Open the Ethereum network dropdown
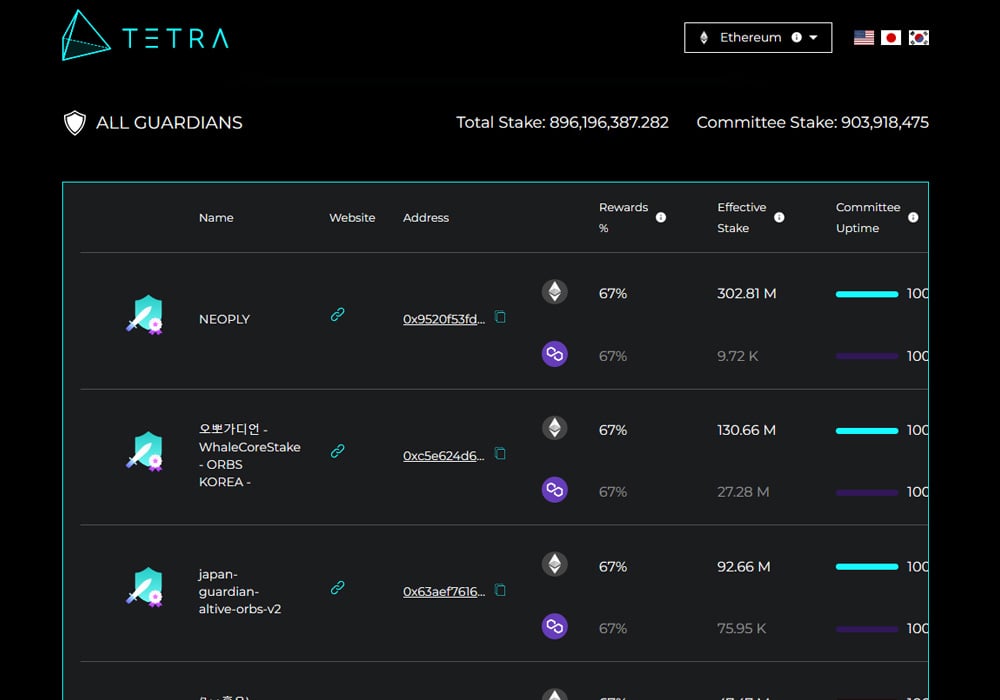Screen dimensions: 1000x700 point(758,38)
